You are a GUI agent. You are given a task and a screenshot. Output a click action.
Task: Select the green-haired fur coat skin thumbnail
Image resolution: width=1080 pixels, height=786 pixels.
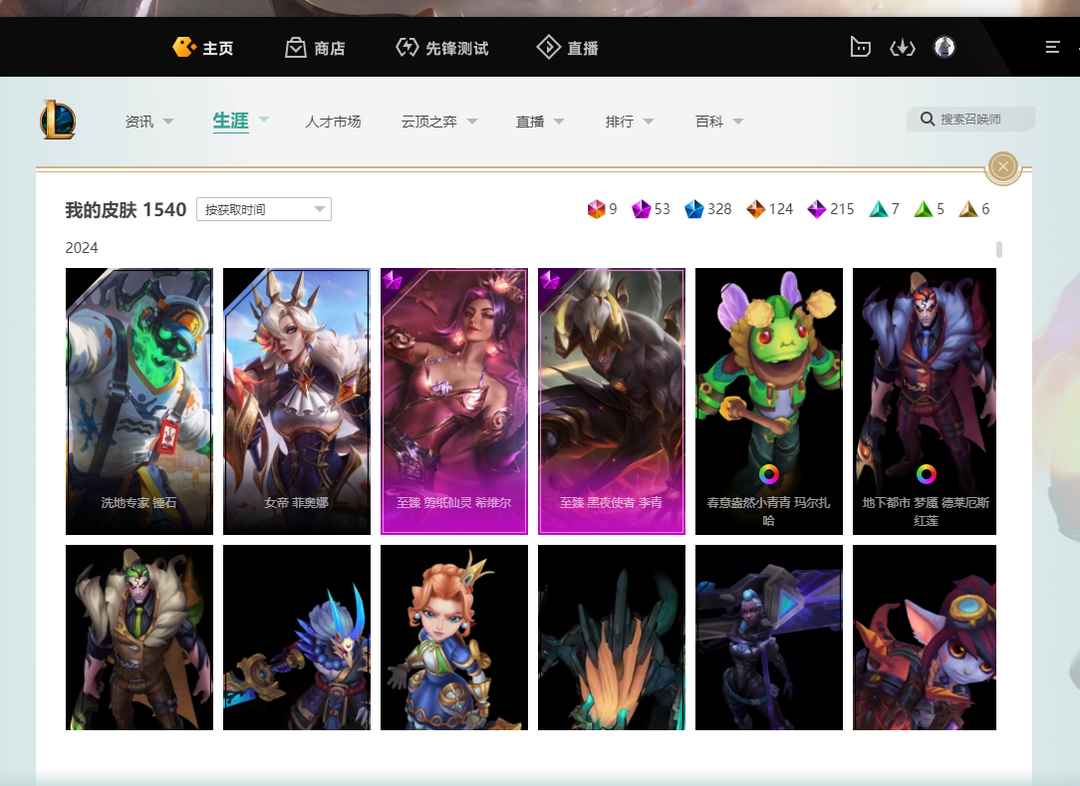(x=139, y=637)
